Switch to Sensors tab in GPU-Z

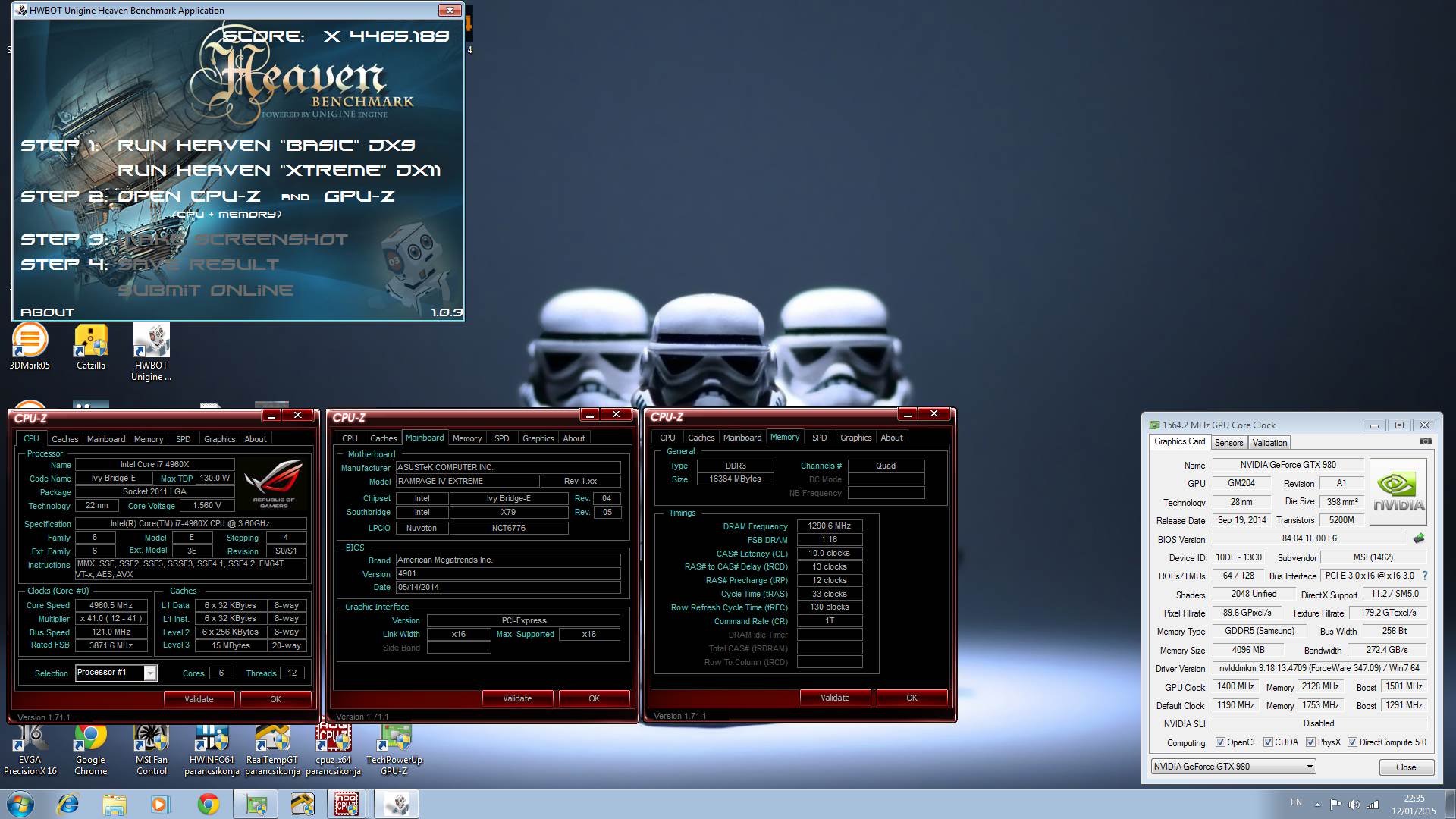pos(1228,443)
